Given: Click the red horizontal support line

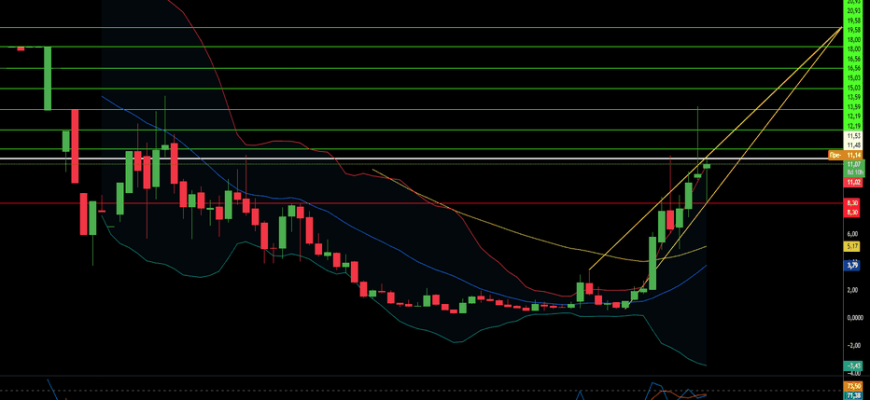Looking at the screenshot, I should (x=400, y=203).
